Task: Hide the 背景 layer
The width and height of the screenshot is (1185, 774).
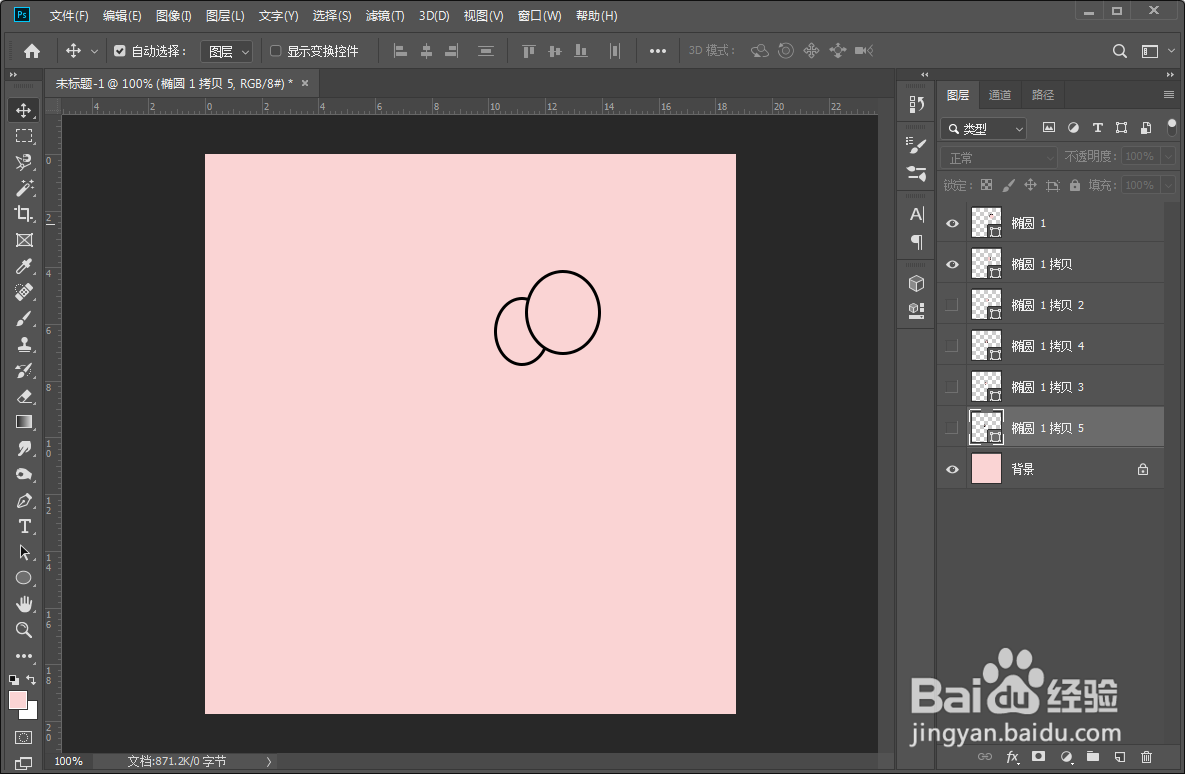Action: pyautogui.click(x=952, y=469)
